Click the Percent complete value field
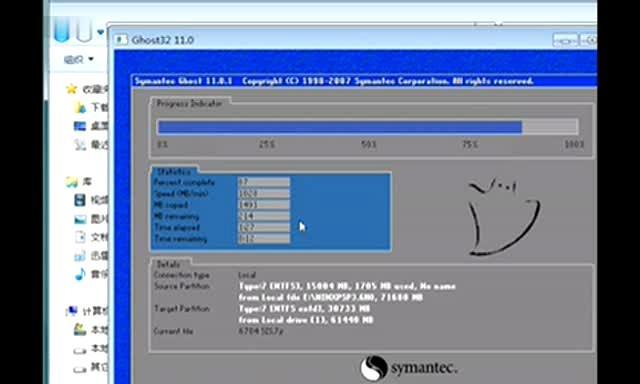This screenshot has height=384, width=640. 264,182
